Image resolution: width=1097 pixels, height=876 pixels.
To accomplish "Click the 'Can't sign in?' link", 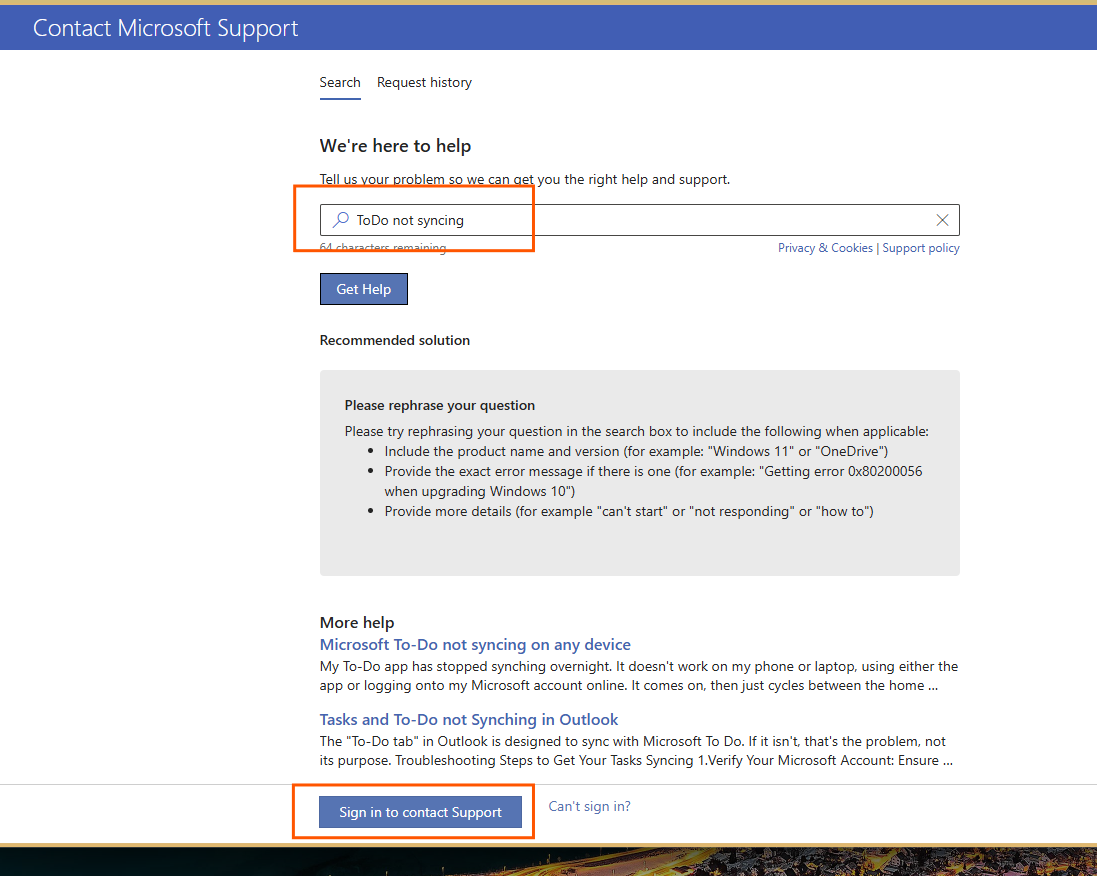I will tap(589, 806).
